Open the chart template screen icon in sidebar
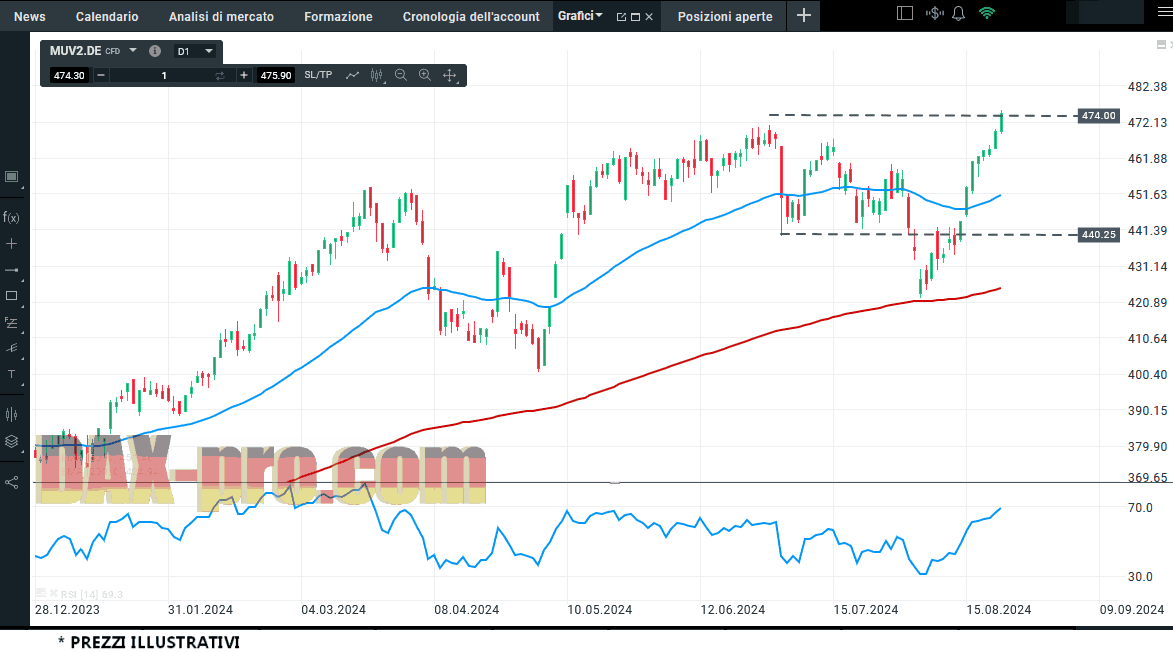The height and width of the screenshot is (653, 1173). (x=11, y=177)
